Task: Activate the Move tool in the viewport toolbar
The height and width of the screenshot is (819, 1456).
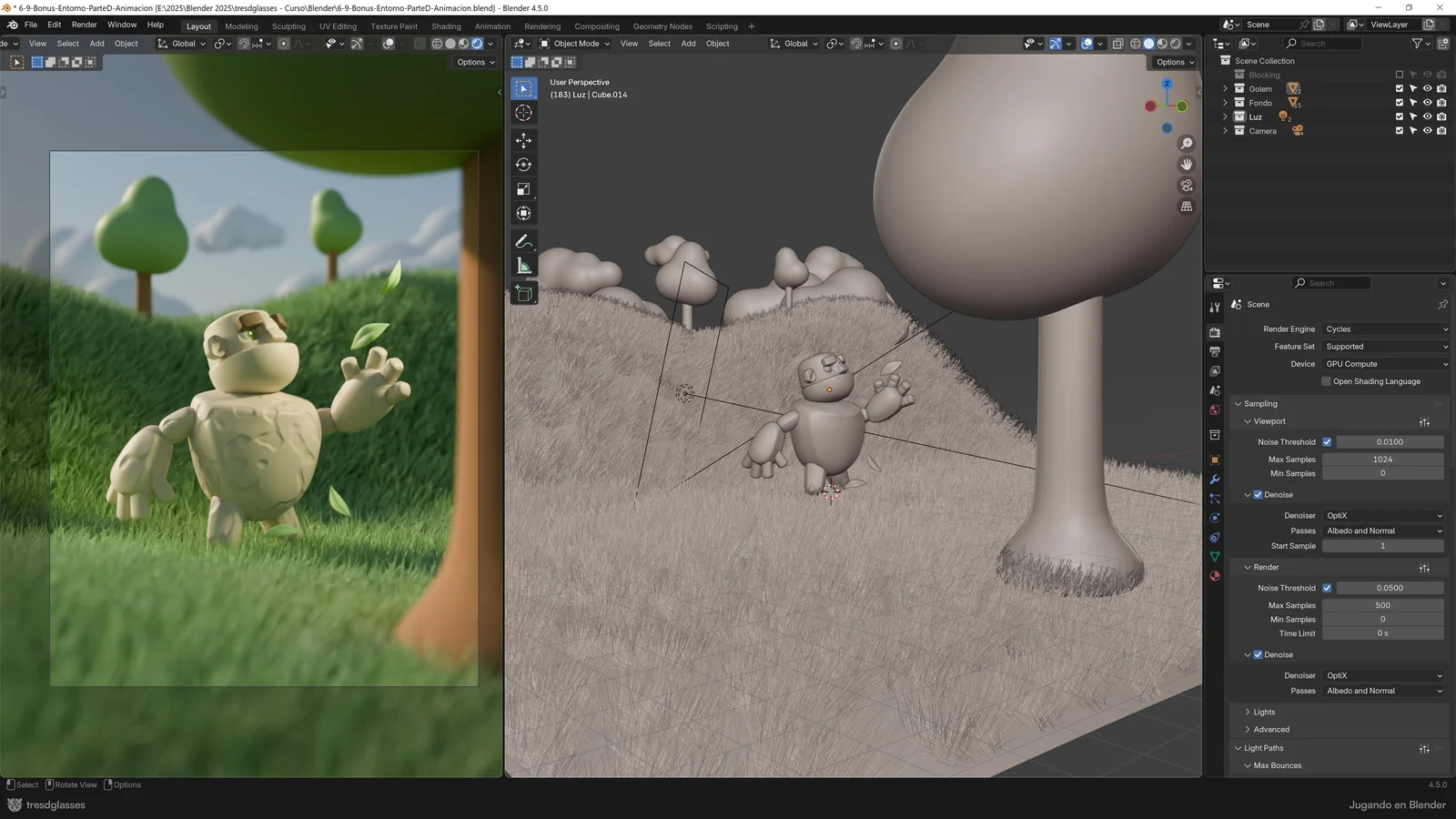Action: 523,141
